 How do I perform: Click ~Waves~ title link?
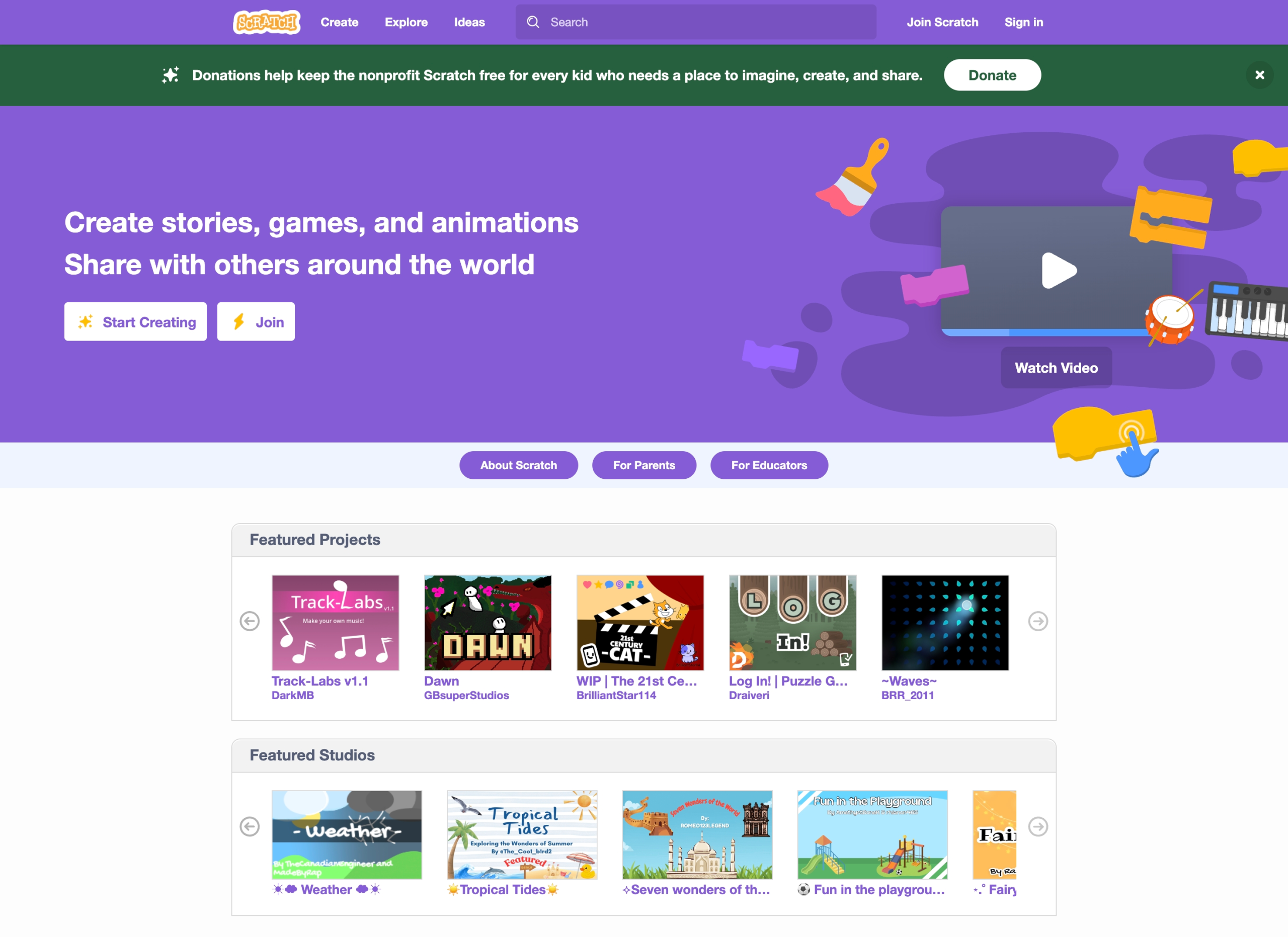pyautogui.click(x=909, y=681)
